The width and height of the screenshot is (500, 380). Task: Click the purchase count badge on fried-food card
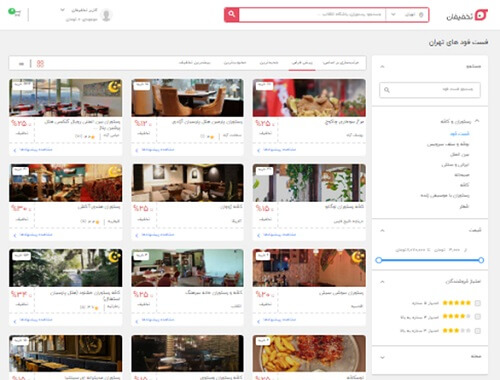tap(264, 85)
